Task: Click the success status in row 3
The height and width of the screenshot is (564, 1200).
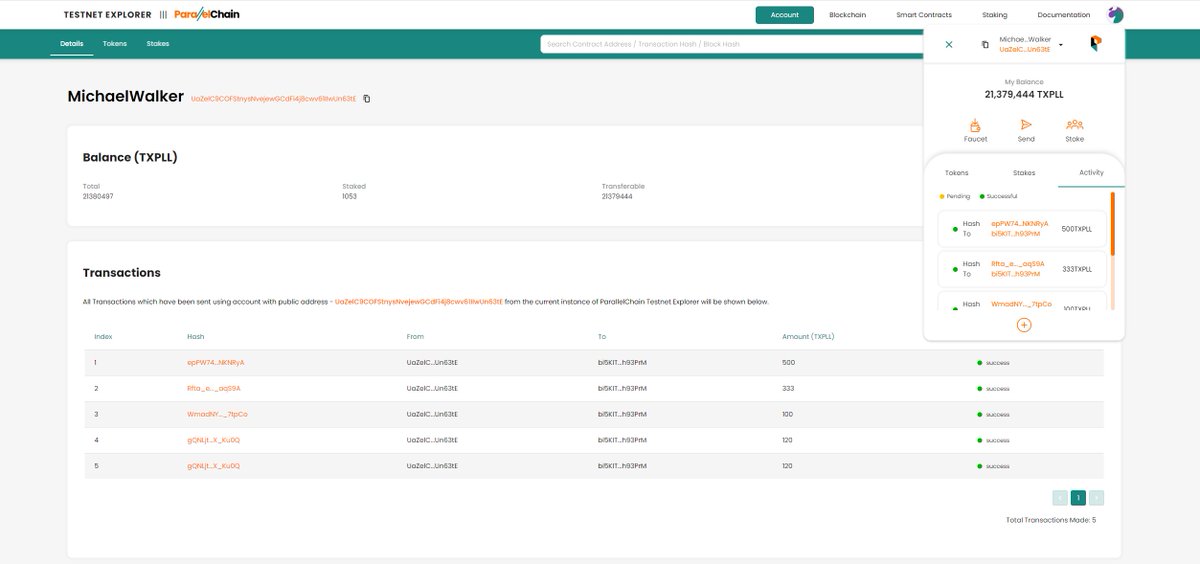Action: [x=994, y=414]
